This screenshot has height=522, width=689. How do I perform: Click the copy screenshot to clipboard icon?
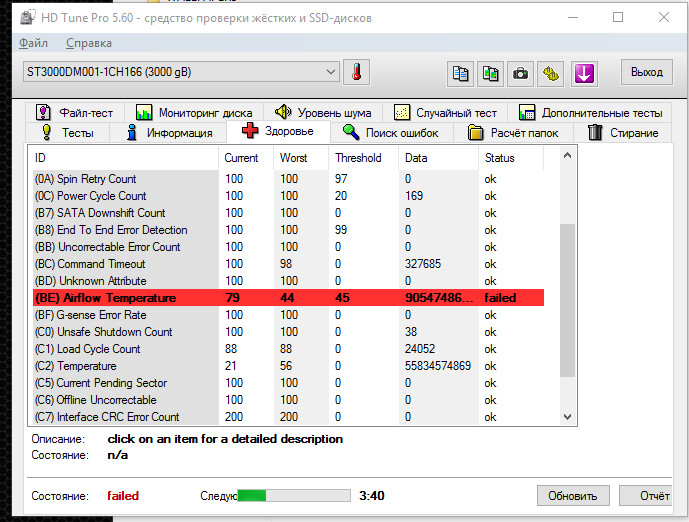[x=490, y=73]
